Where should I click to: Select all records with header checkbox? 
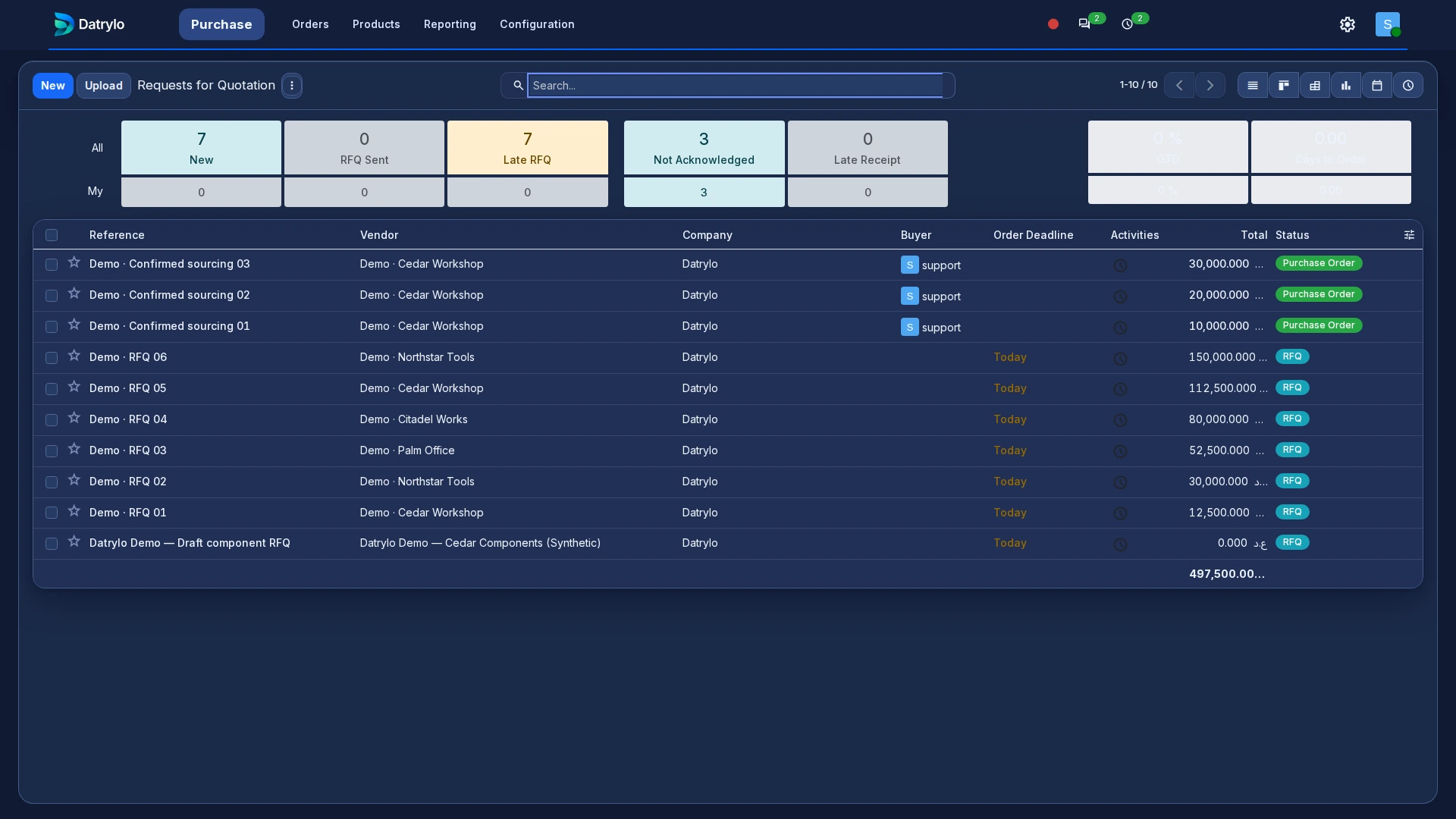[52, 235]
